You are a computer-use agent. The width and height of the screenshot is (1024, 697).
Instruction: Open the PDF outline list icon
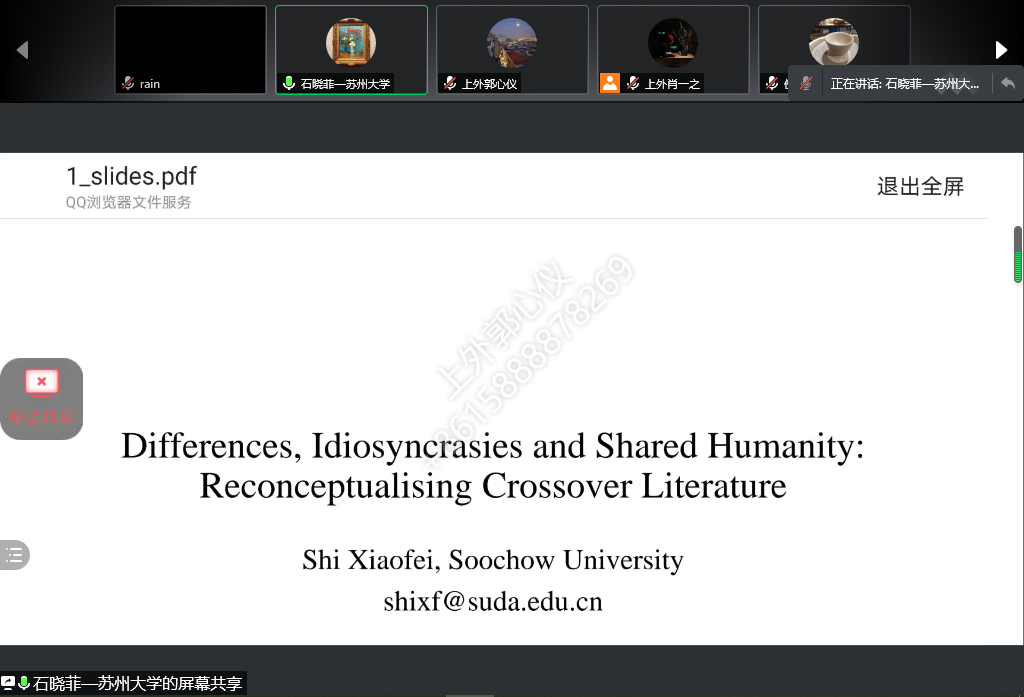tap(13, 555)
